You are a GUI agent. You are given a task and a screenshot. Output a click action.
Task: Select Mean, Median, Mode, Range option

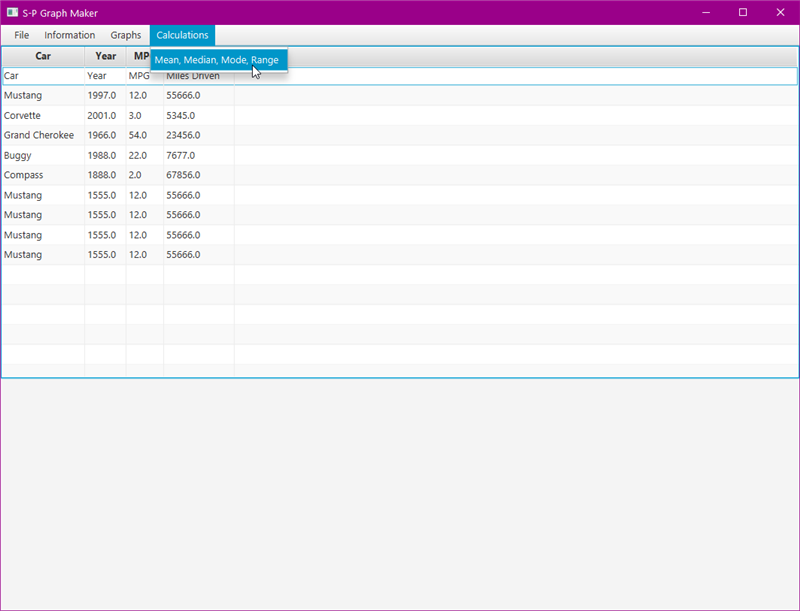[217, 60]
